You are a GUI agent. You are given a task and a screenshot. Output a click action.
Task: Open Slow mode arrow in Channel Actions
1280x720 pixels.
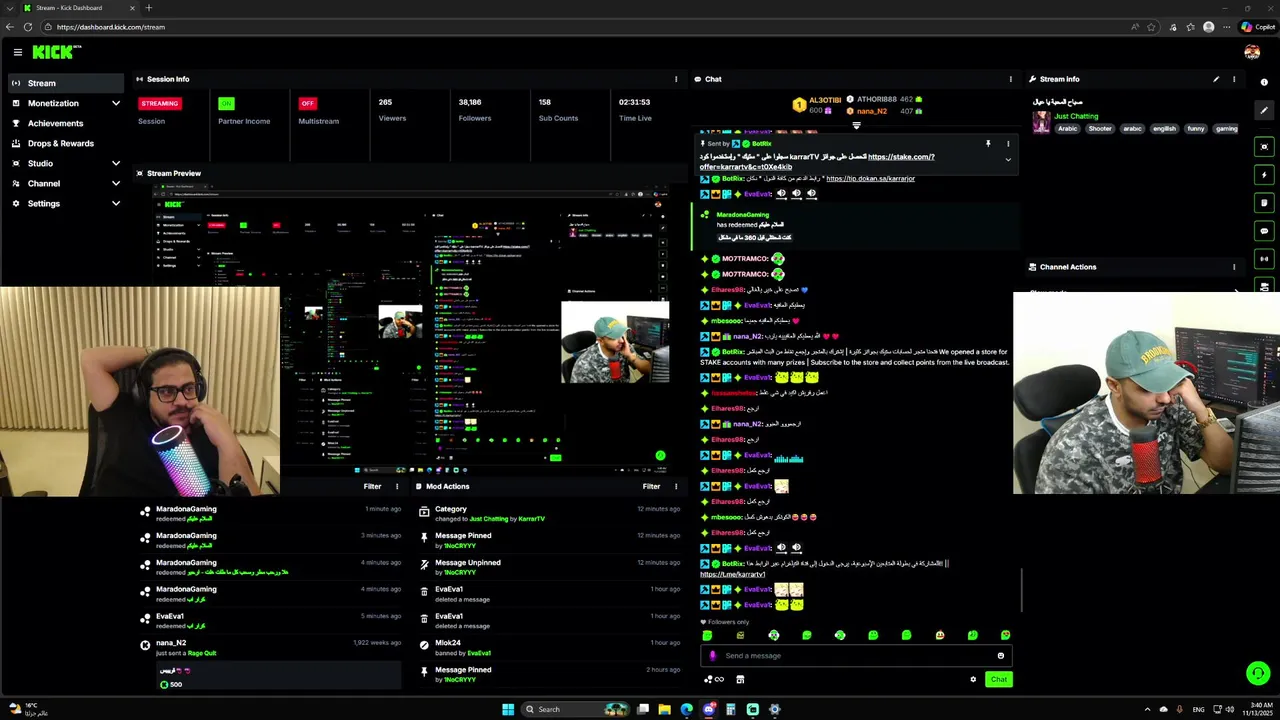[x=1236, y=291]
